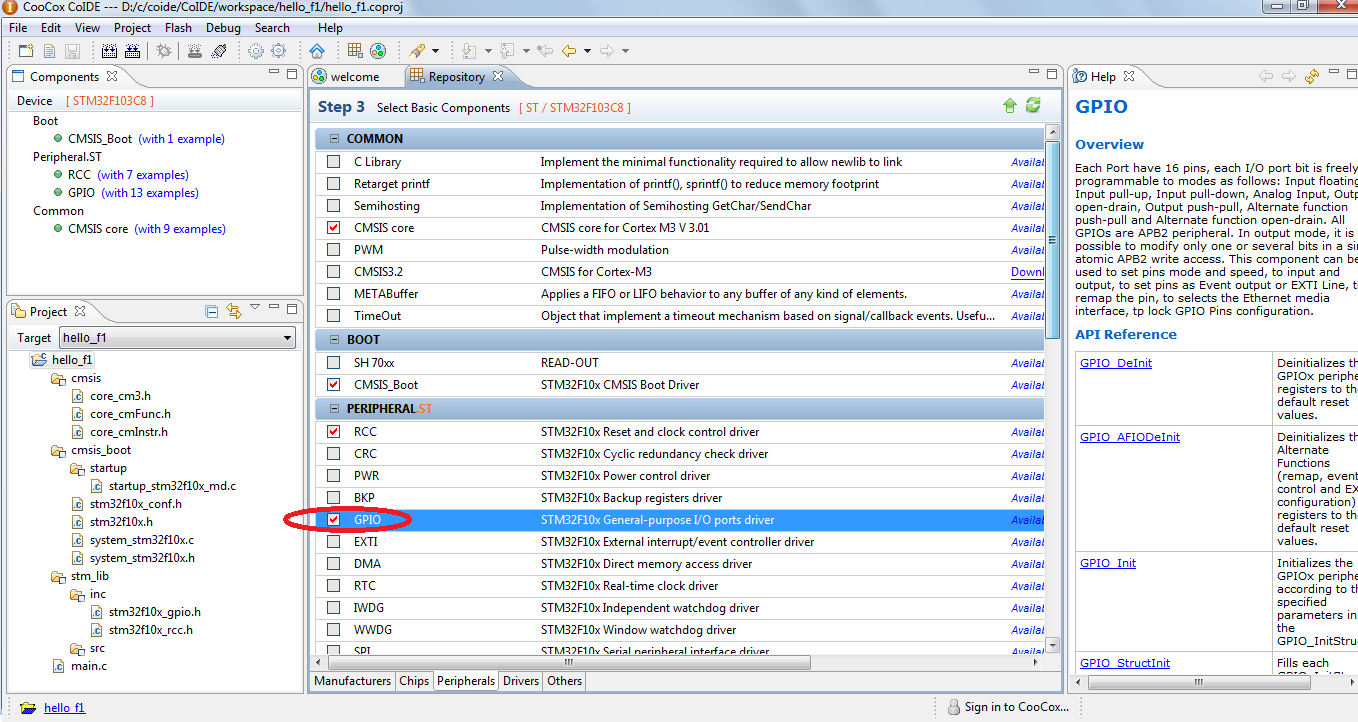
Task: Uncheck the CMSIS core checkbox
Action: point(334,228)
